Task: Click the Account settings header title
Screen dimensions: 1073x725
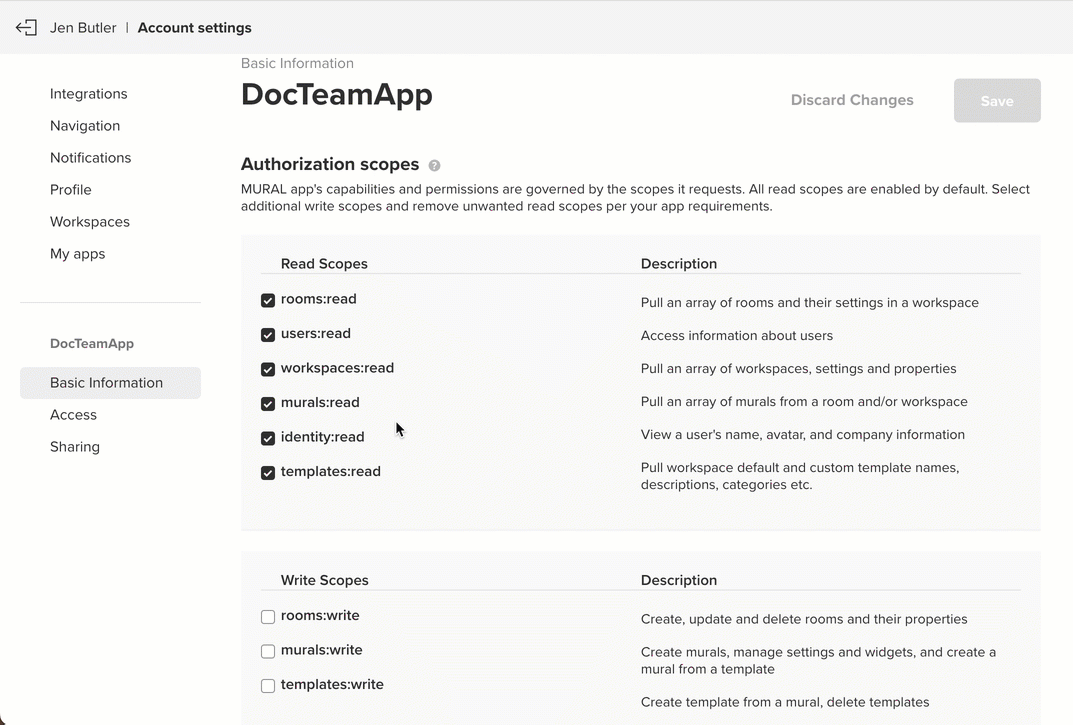Action: (194, 28)
